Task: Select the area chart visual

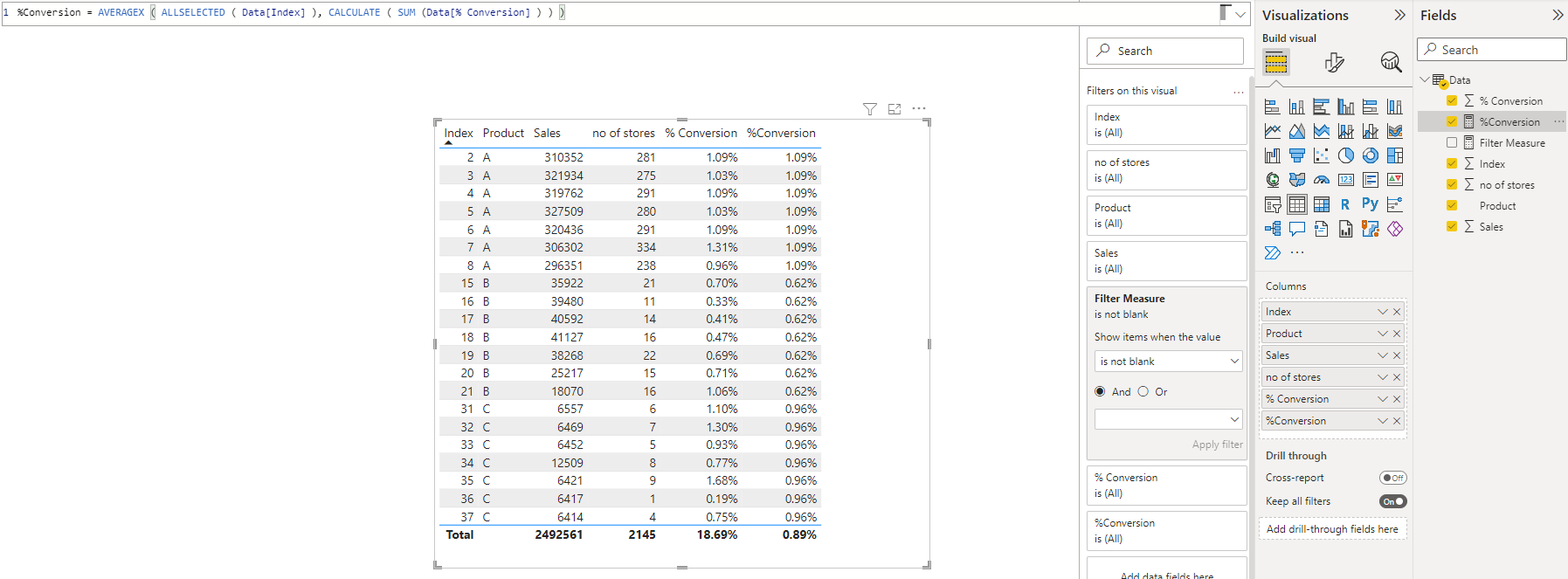Action: (1297, 131)
